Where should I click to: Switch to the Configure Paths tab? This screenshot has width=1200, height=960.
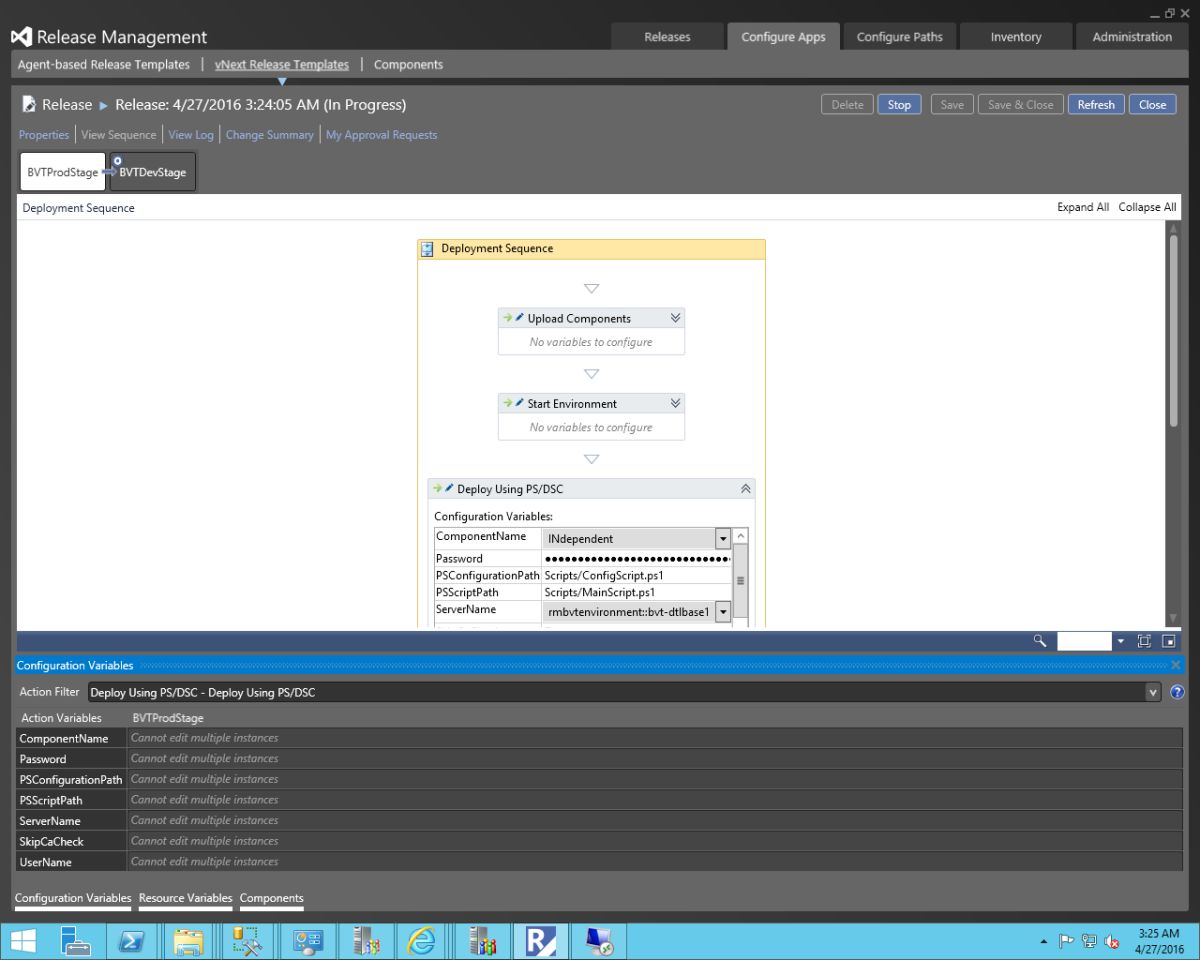900,37
